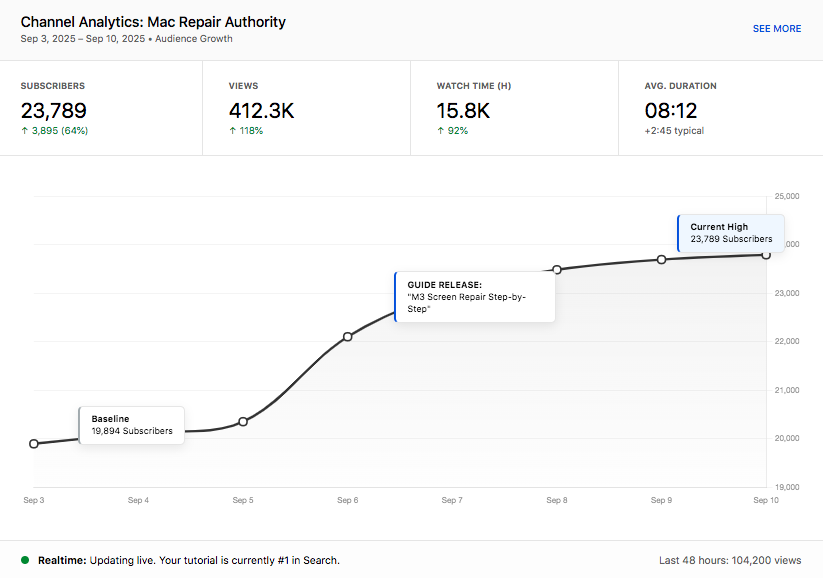The width and height of the screenshot is (823, 578).
Task: Click the Sep 10 data point marker
Action: (x=766, y=255)
